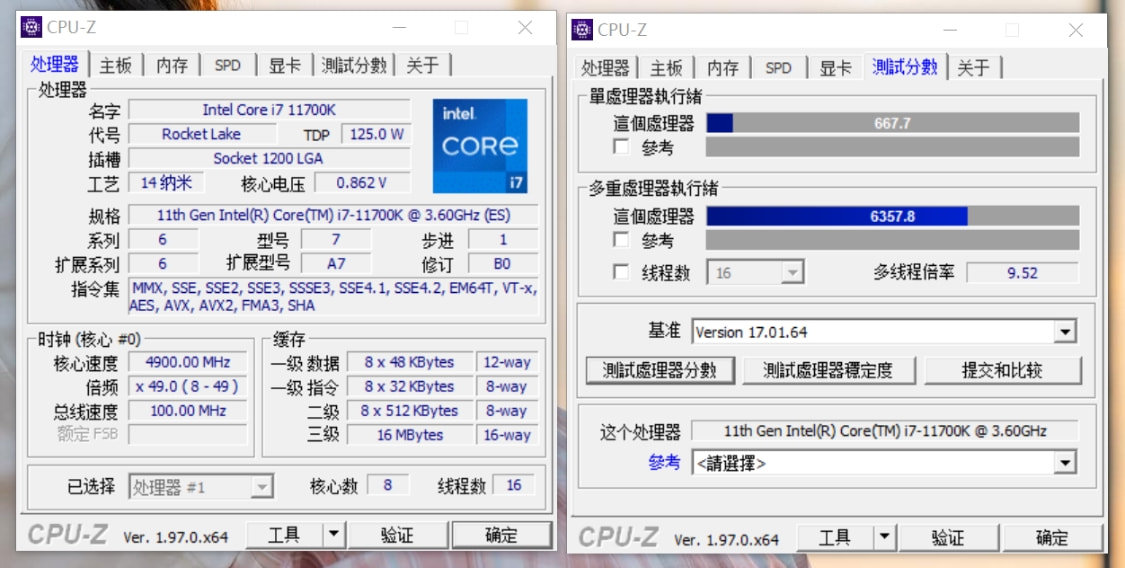Click 确定 button in the right window
Viewport: 1125px width, 568px height.
coord(1053,537)
